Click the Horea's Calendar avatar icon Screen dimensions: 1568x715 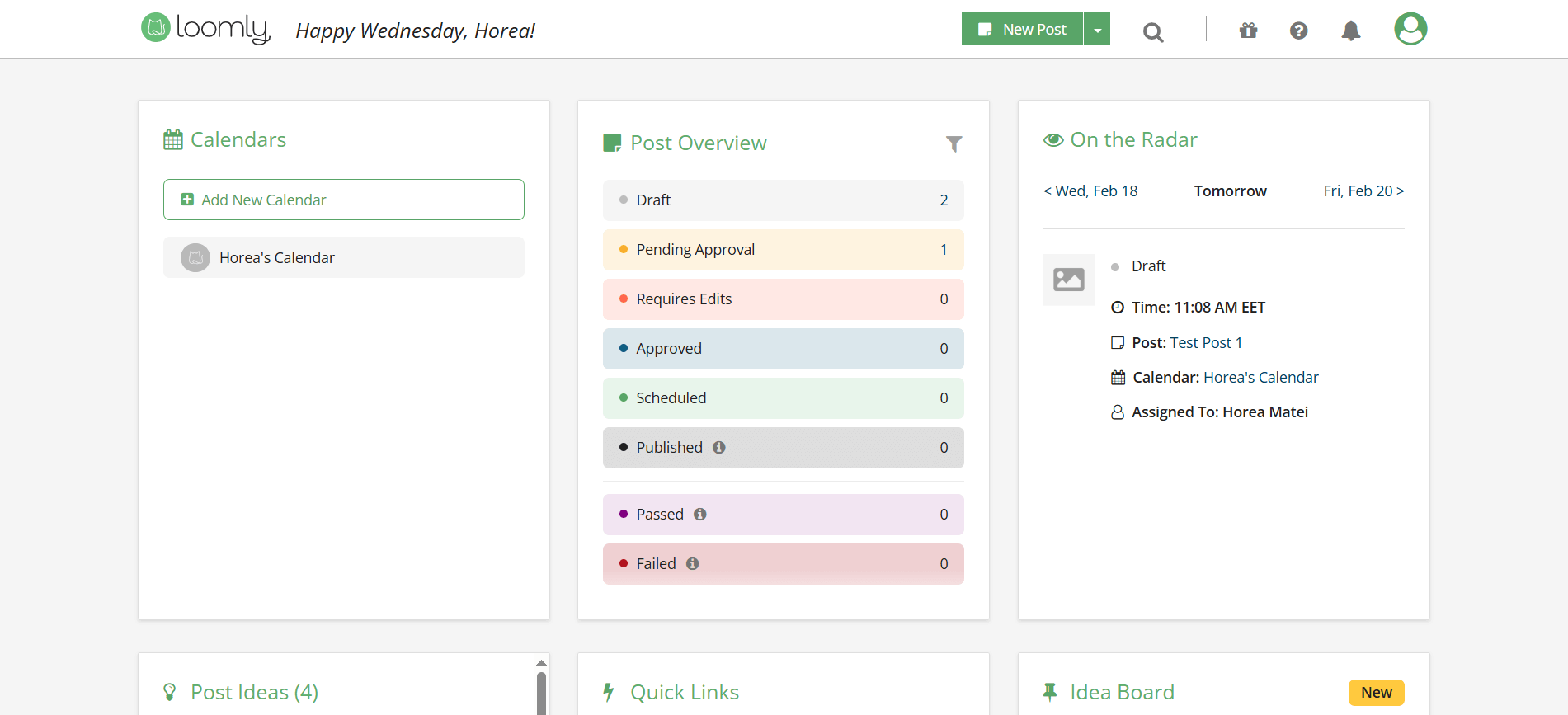coord(195,257)
